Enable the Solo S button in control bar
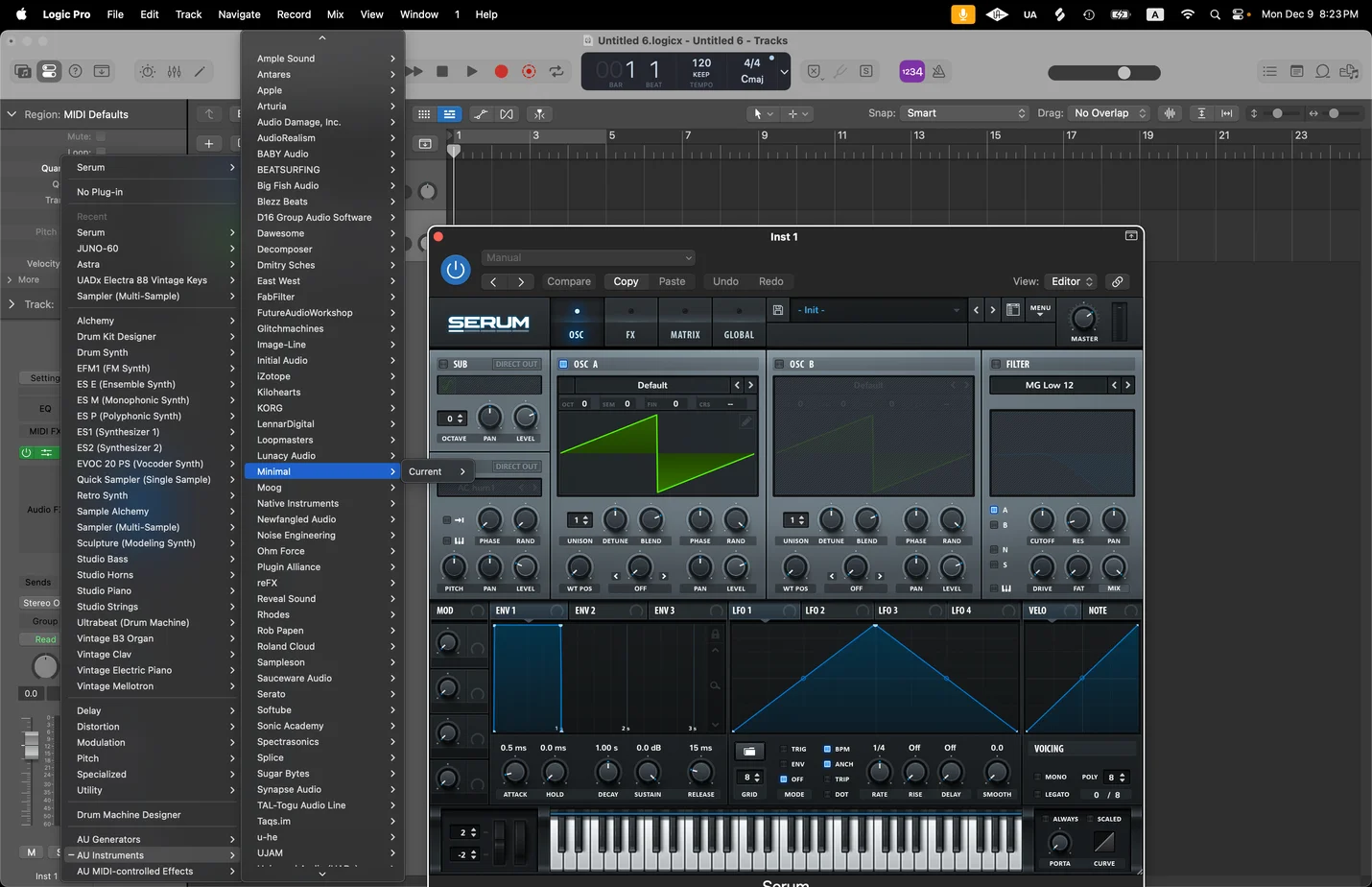The height and width of the screenshot is (887, 1372). click(x=866, y=71)
